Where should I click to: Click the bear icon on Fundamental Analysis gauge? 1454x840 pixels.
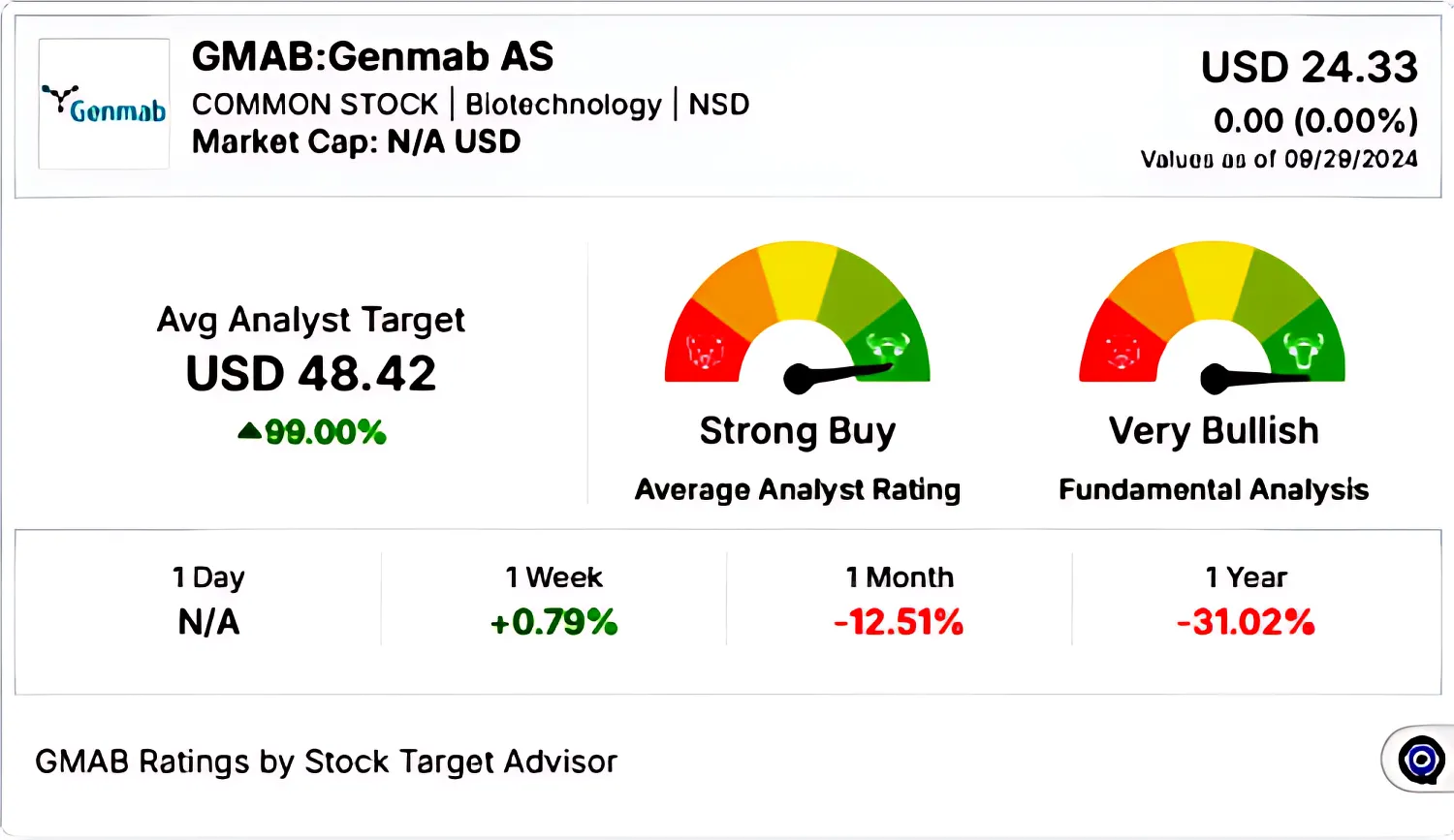coord(1122,352)
